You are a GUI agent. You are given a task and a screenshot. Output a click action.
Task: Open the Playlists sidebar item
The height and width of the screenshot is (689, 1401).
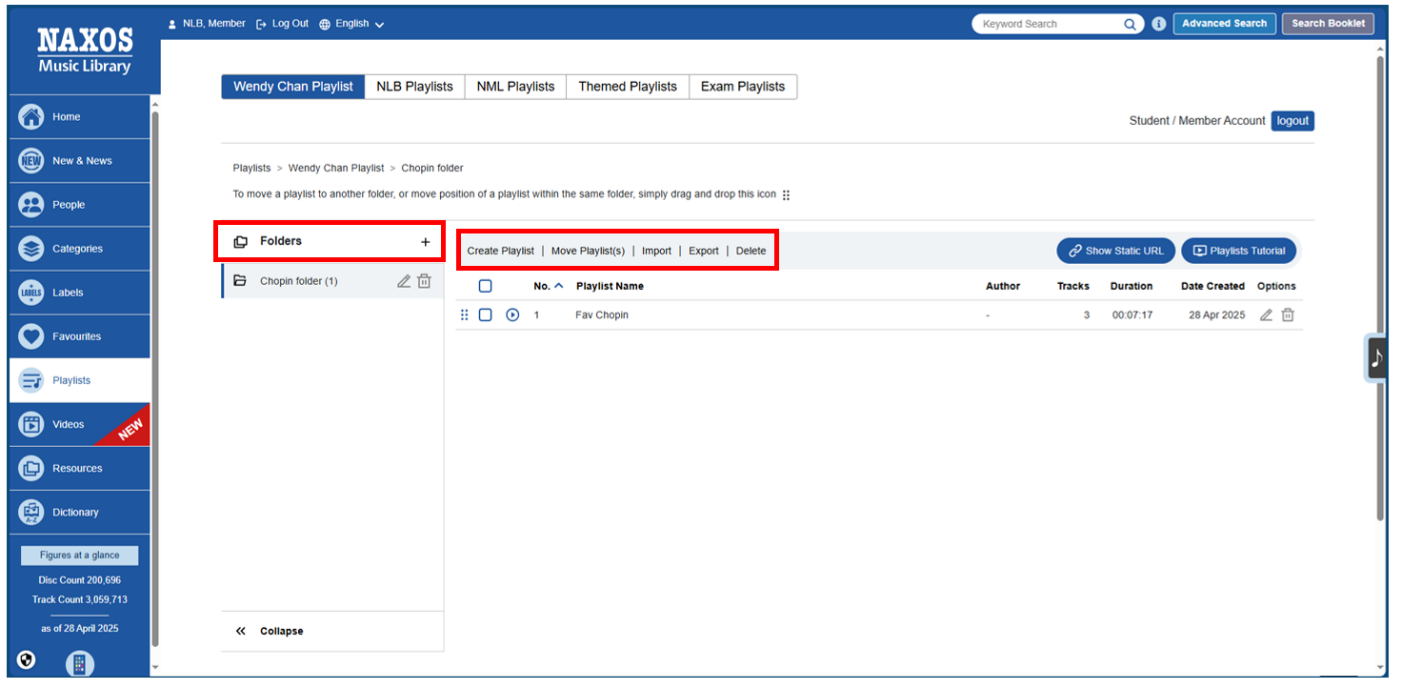click(x=80, y=381)
